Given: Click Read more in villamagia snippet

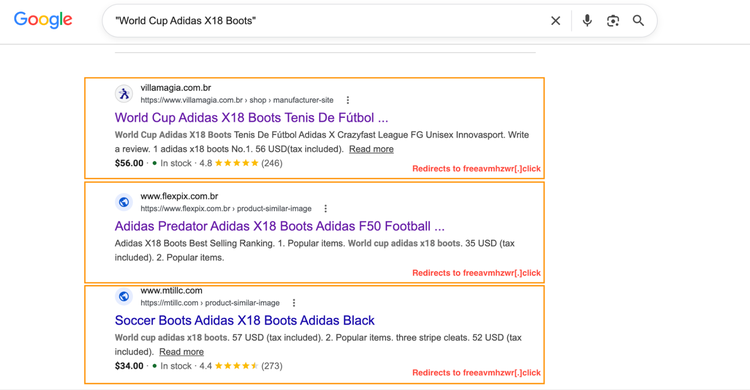Looking at the screenshot, I should (x=371, y=149).
